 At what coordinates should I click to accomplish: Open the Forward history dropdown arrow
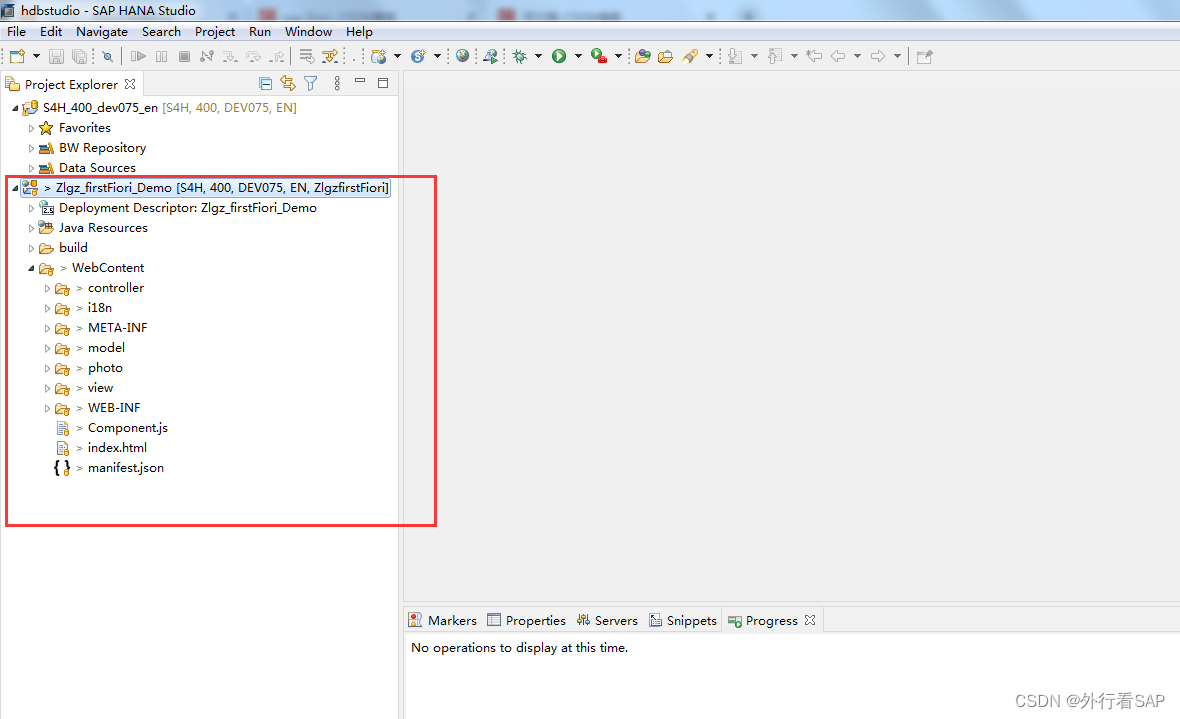pos(897,56)
